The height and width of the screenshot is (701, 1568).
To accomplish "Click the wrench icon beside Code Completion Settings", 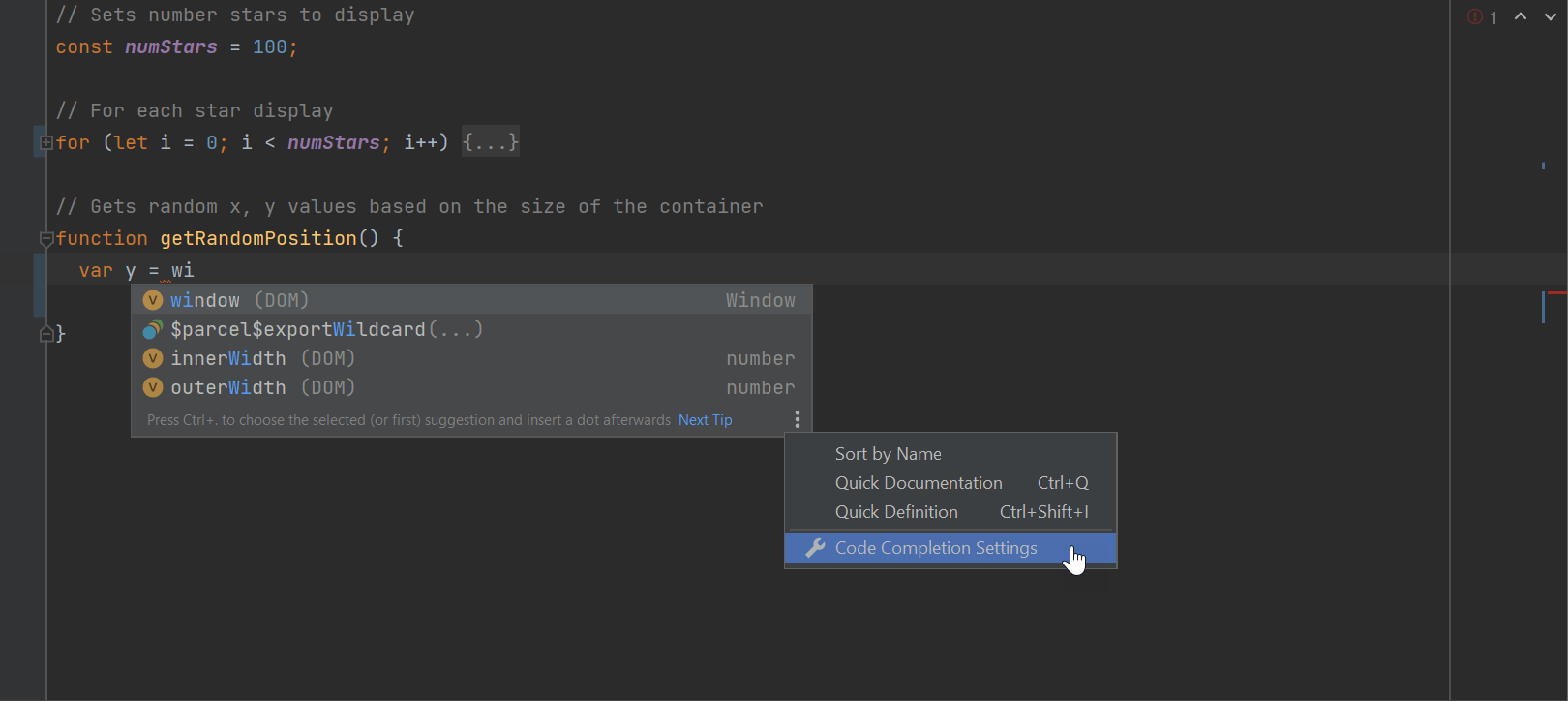I will [815, 548].
